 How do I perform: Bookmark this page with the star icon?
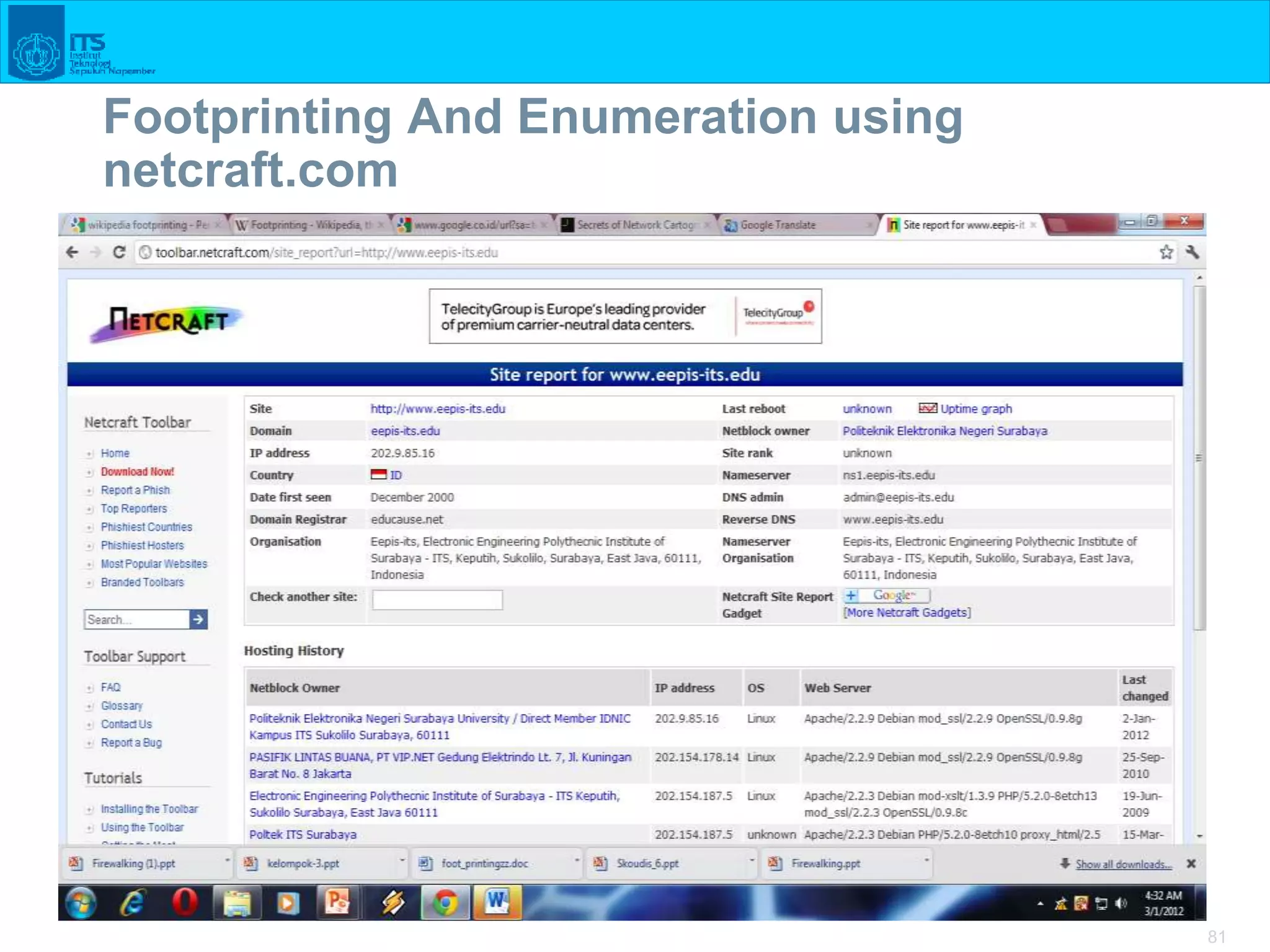tap(1166, 252)
